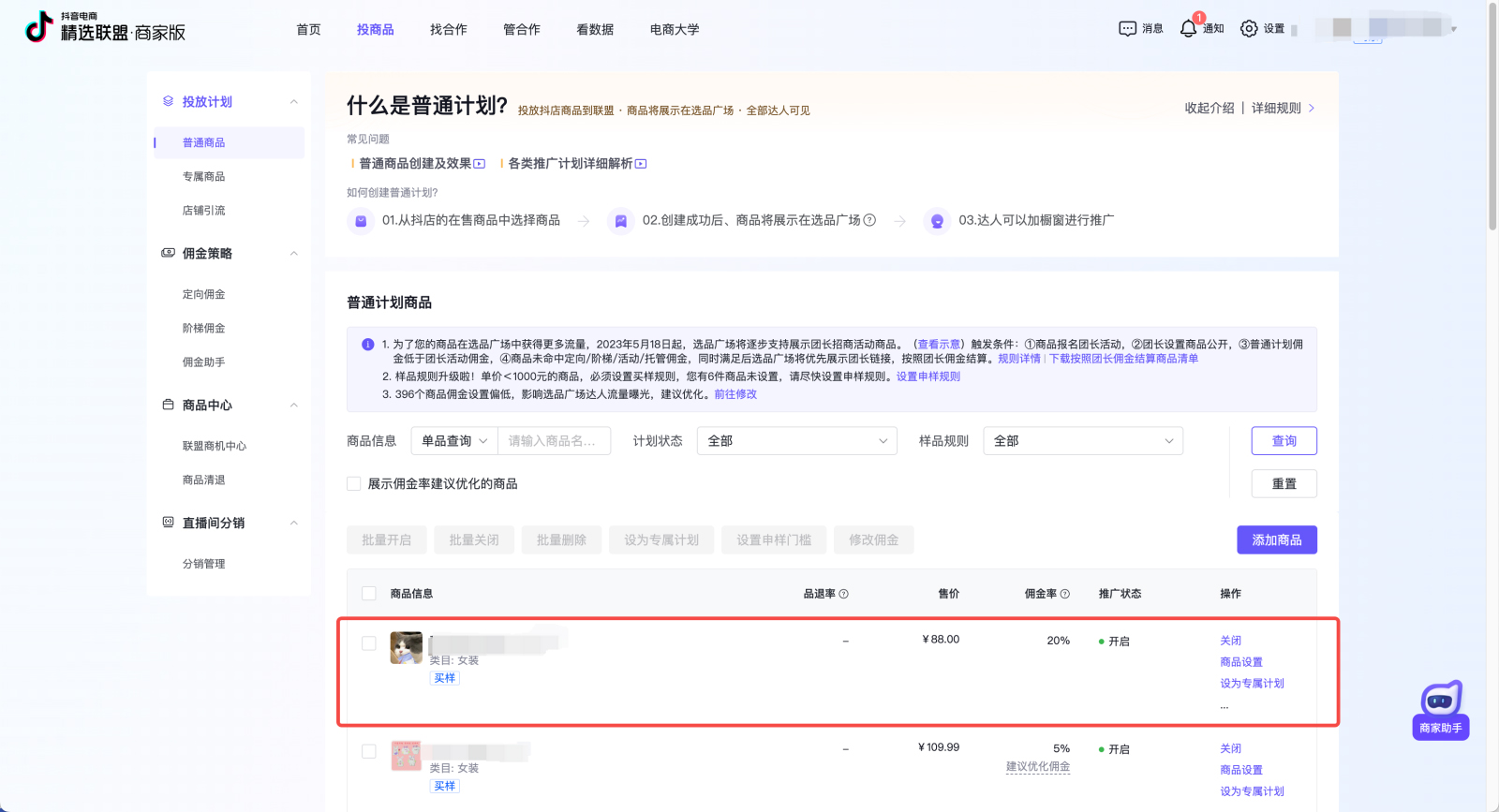1499x812 pixels.
Task: Select 投商品 top navigation tab
Action: tap(376, 29)
